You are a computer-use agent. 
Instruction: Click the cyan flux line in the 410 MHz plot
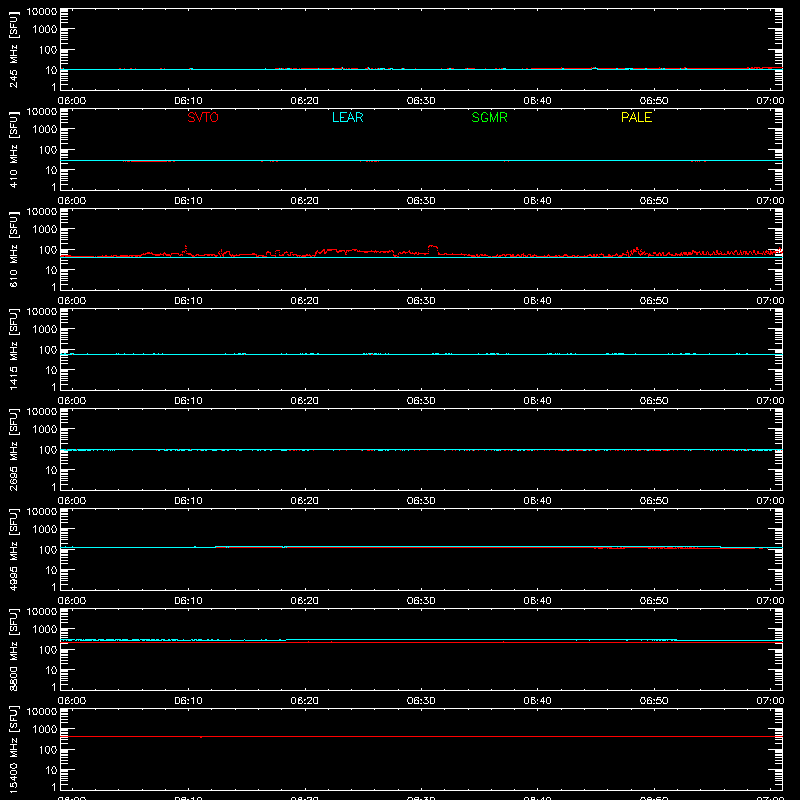coord(421,161)
